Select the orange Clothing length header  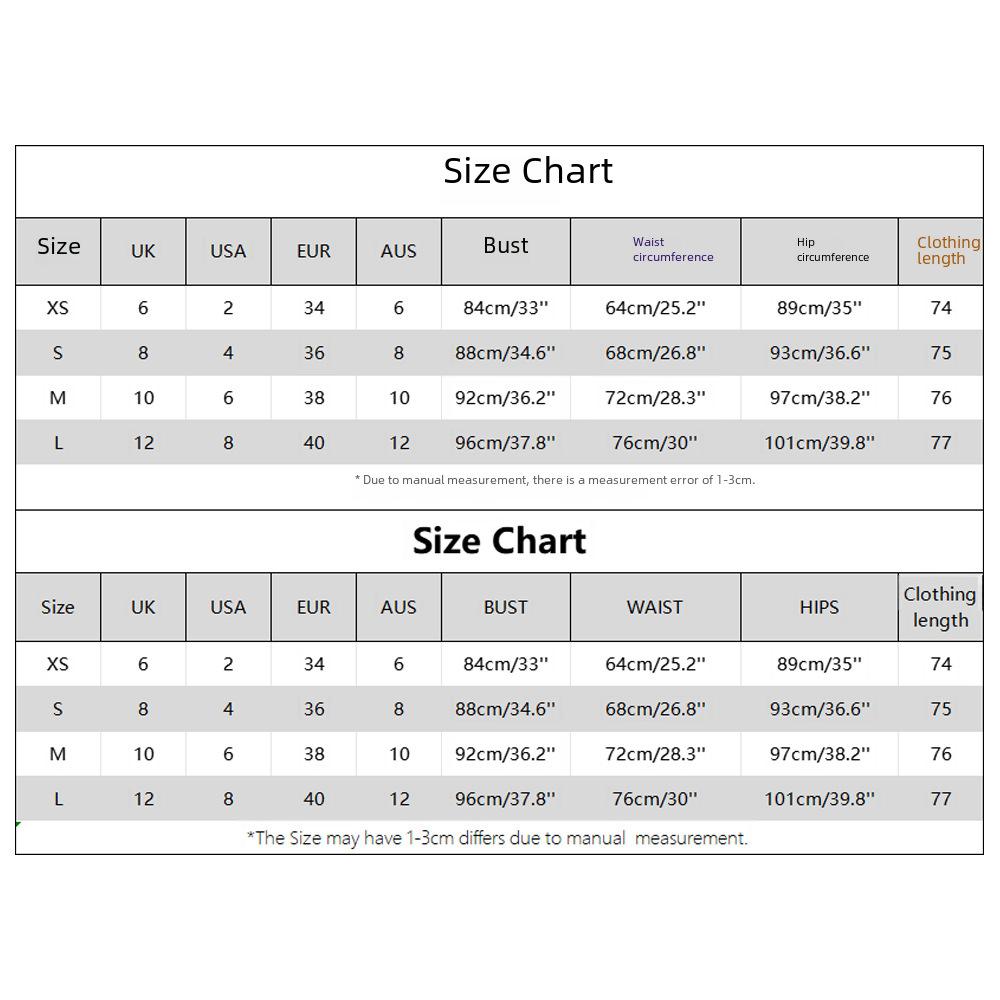[x=948, y=251]
